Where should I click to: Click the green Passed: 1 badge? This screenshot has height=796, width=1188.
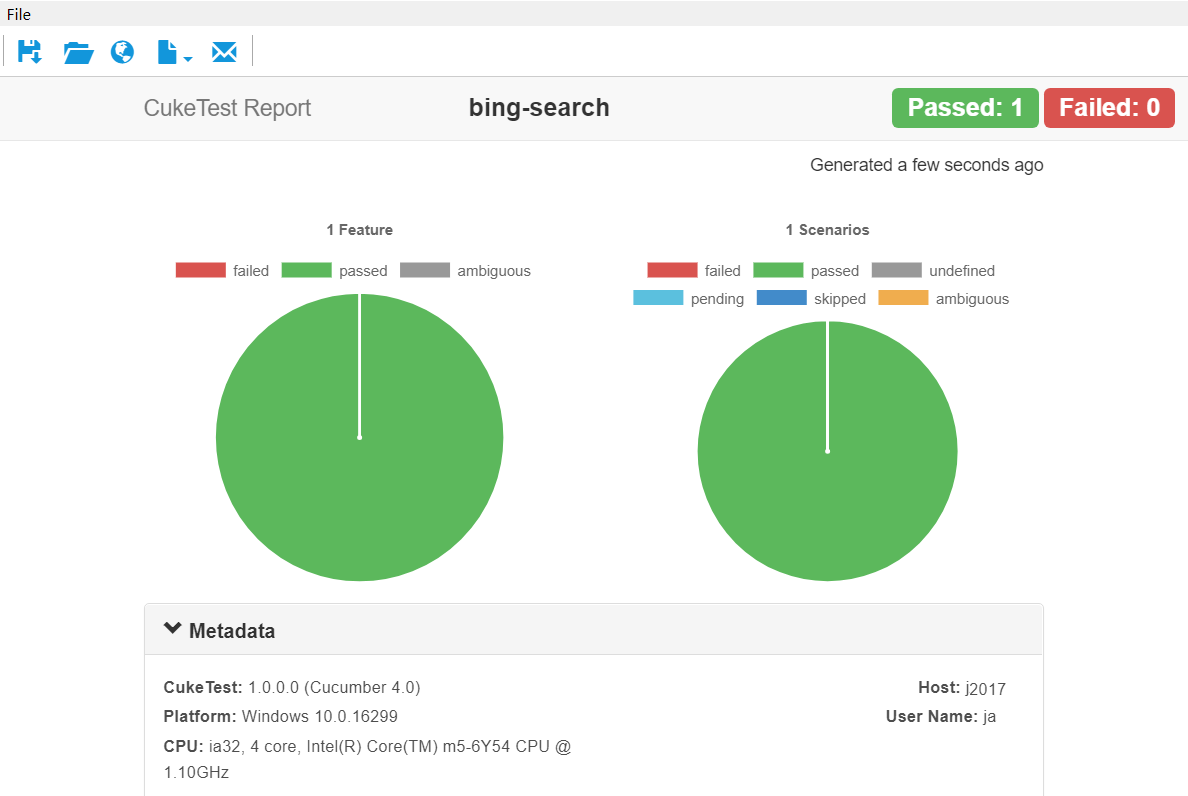coord(965,108)
